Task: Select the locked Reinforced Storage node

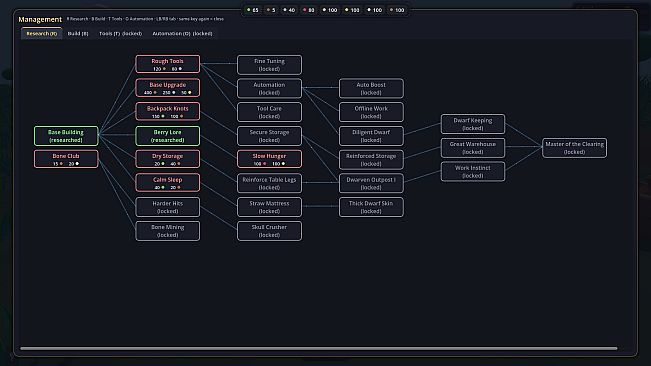Action: (x=371, y=160)
